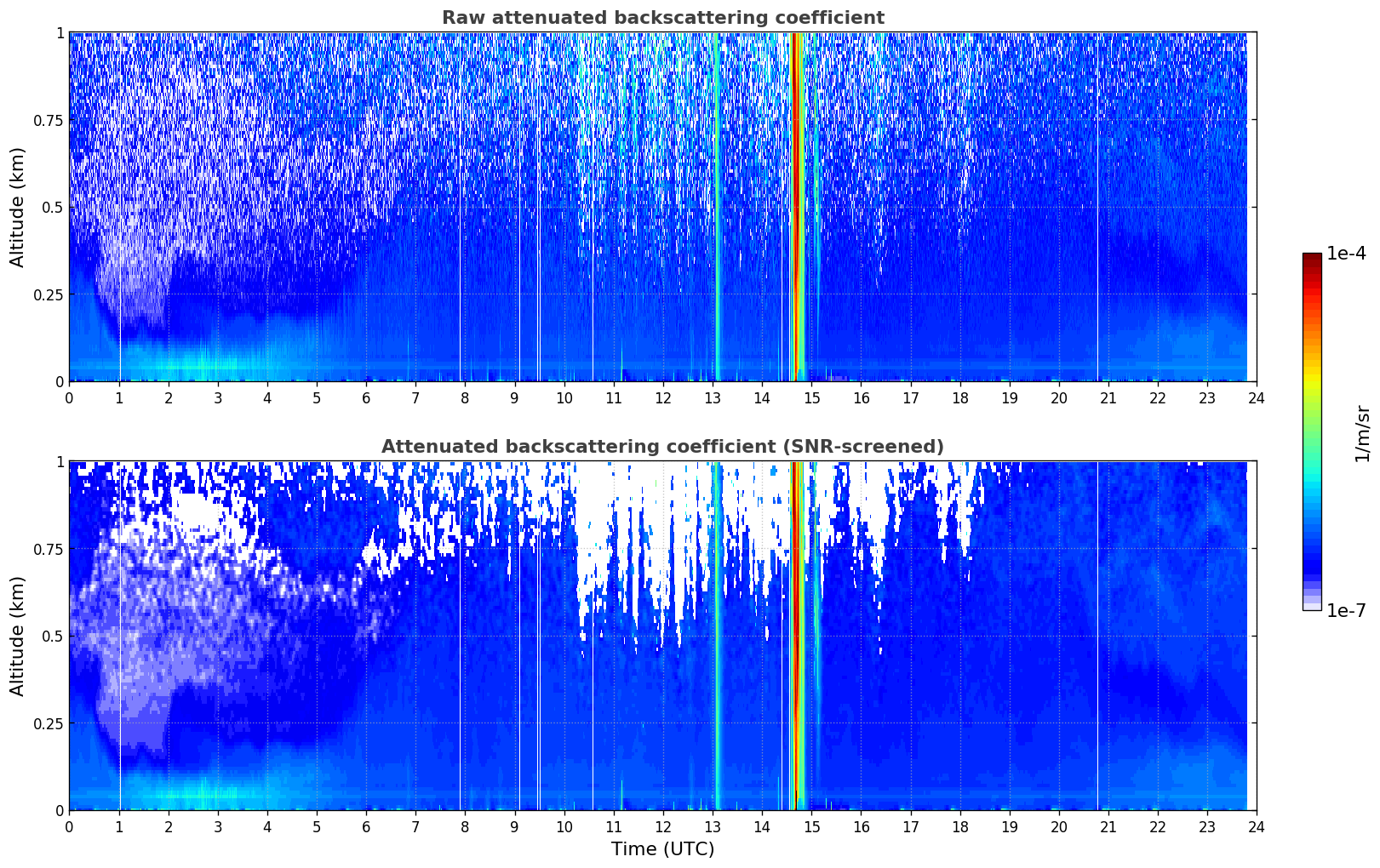Click the y-axis tick '0.25' of the SNR-screened plot

point(49,723)
